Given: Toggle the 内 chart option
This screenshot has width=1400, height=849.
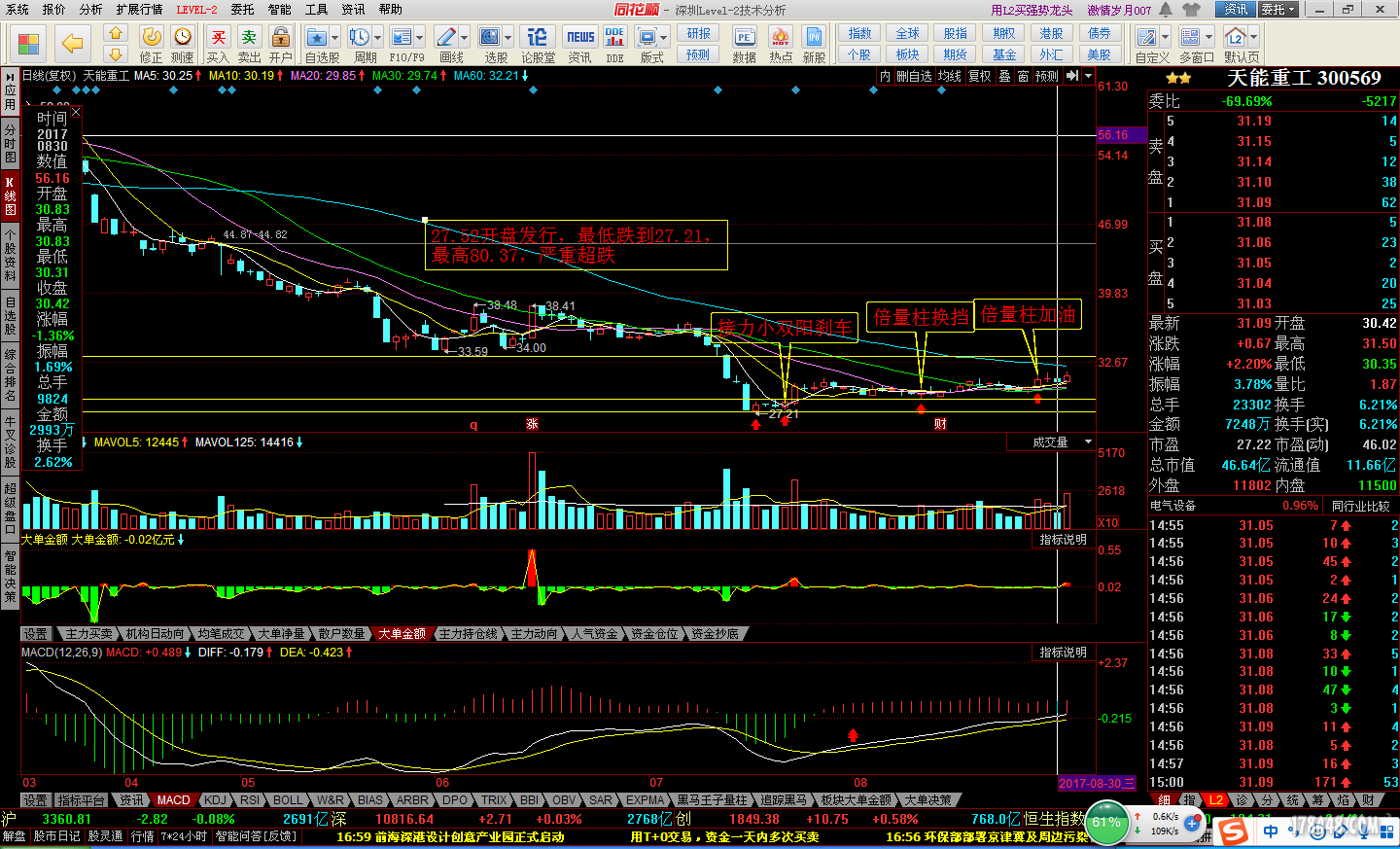Looking at the screenshot, I should click(885, 76).
